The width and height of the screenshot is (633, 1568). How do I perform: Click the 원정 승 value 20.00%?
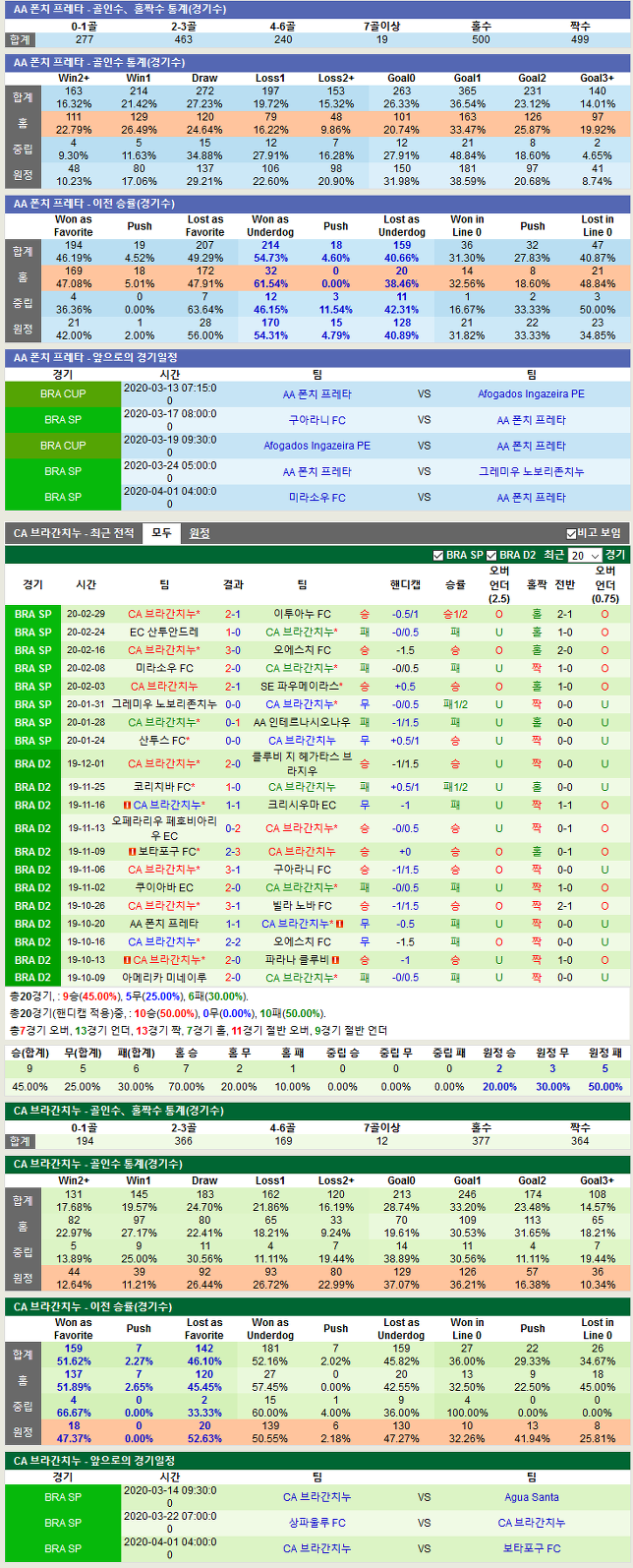click(x=499, y=1087)
